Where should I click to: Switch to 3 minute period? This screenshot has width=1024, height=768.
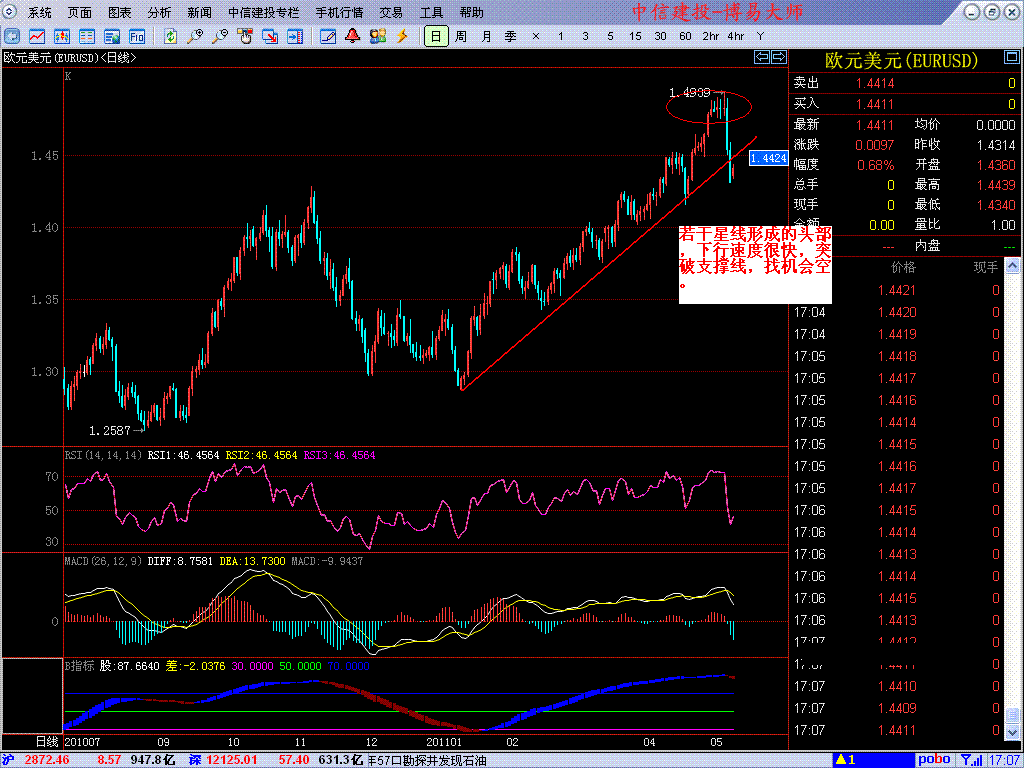(585, 37)
